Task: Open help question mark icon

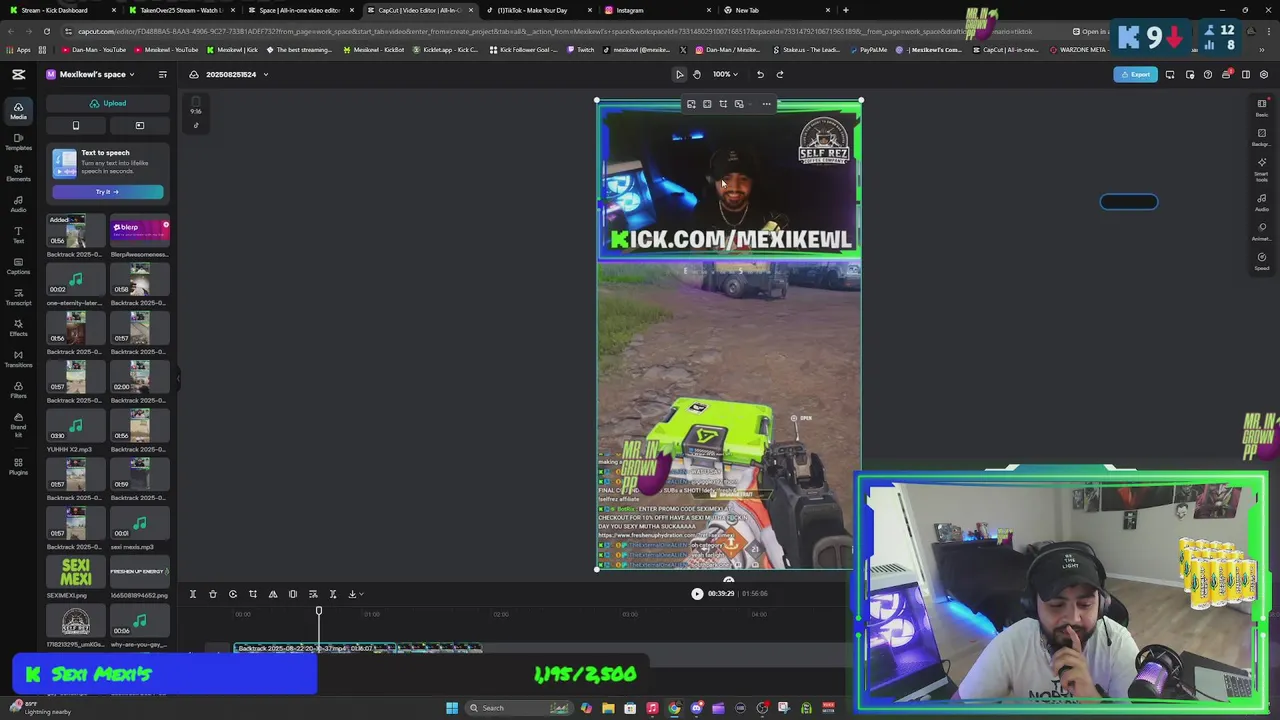Action: pyautogui.click(x=1208, y=74)
